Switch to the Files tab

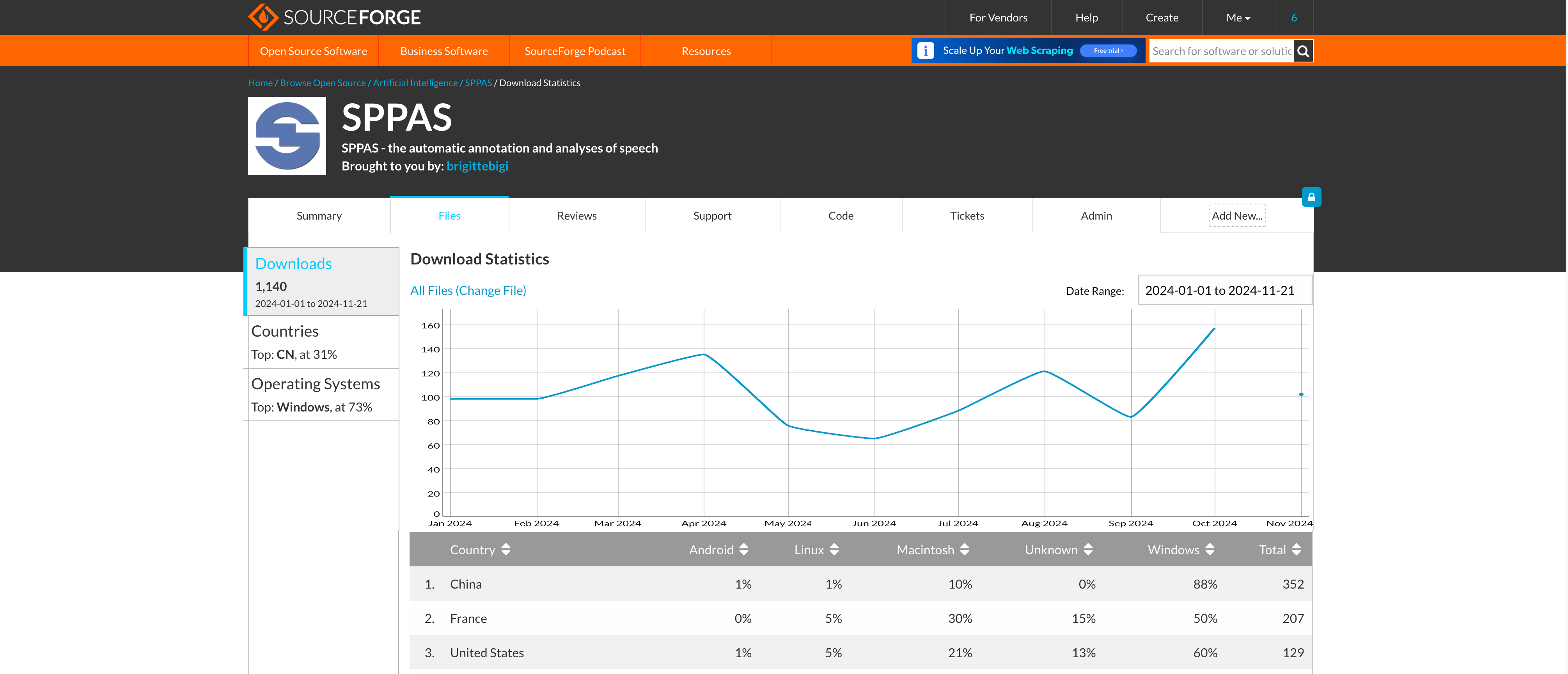tap(449, 216)
